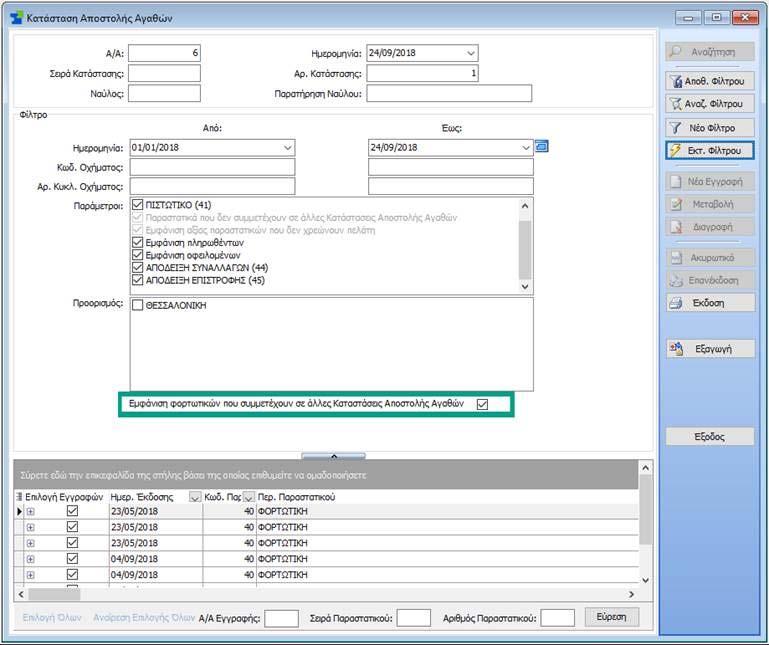The width and height of the screenshot is (769, 645).
Task: Create a new filter with Νέο Φίλτρο
Action: coord(709,128)
